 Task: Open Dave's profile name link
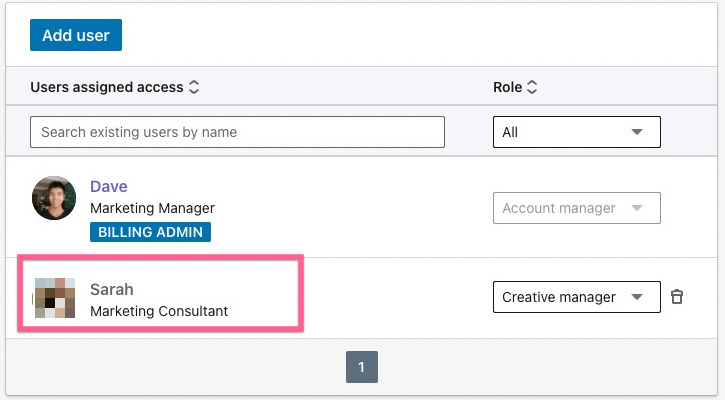109,186
